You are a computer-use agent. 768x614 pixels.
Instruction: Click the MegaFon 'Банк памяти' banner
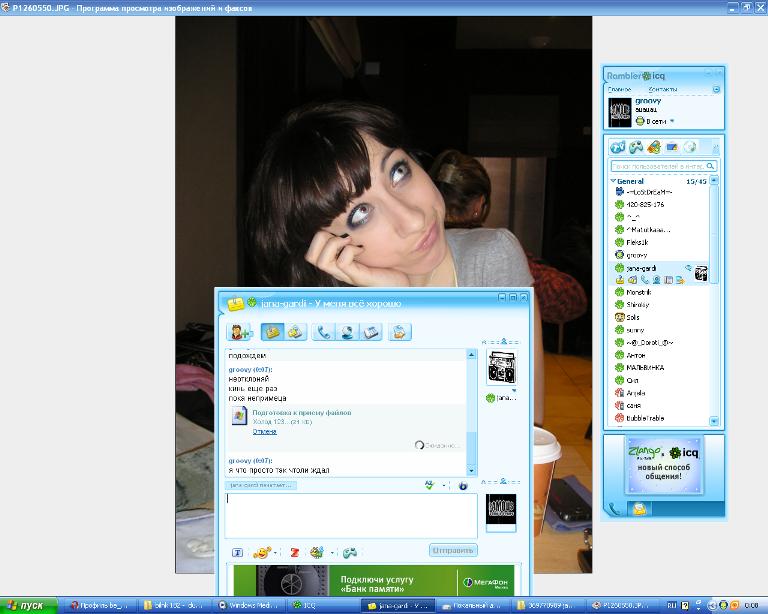374,581
